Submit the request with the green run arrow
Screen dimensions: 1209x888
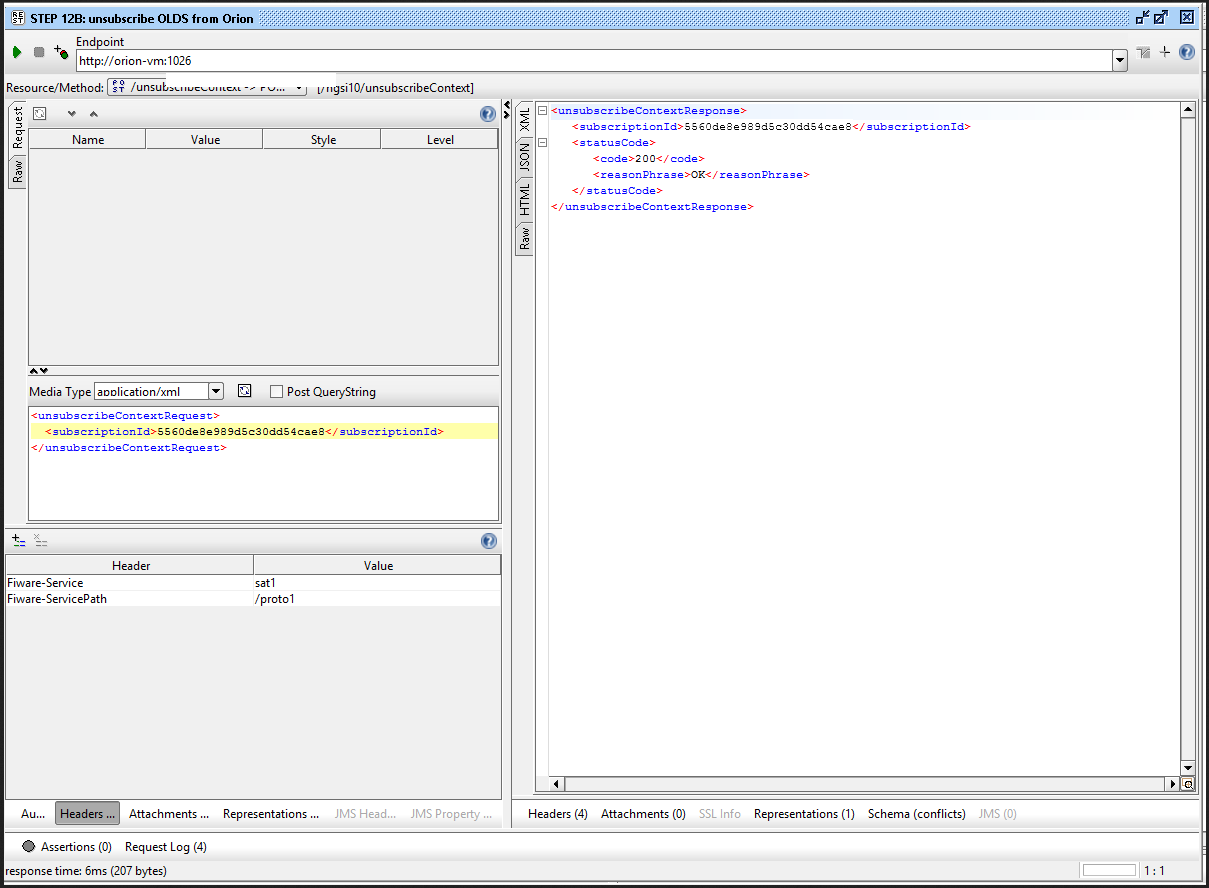[17, 52]
